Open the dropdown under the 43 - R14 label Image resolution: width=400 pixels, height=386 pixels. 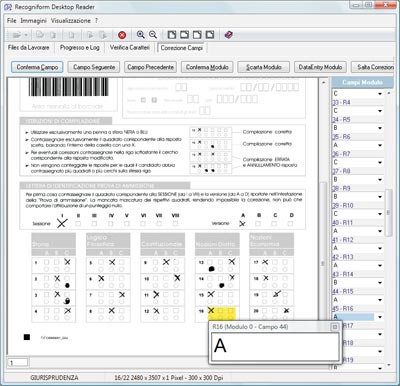[x=380, y=283]
